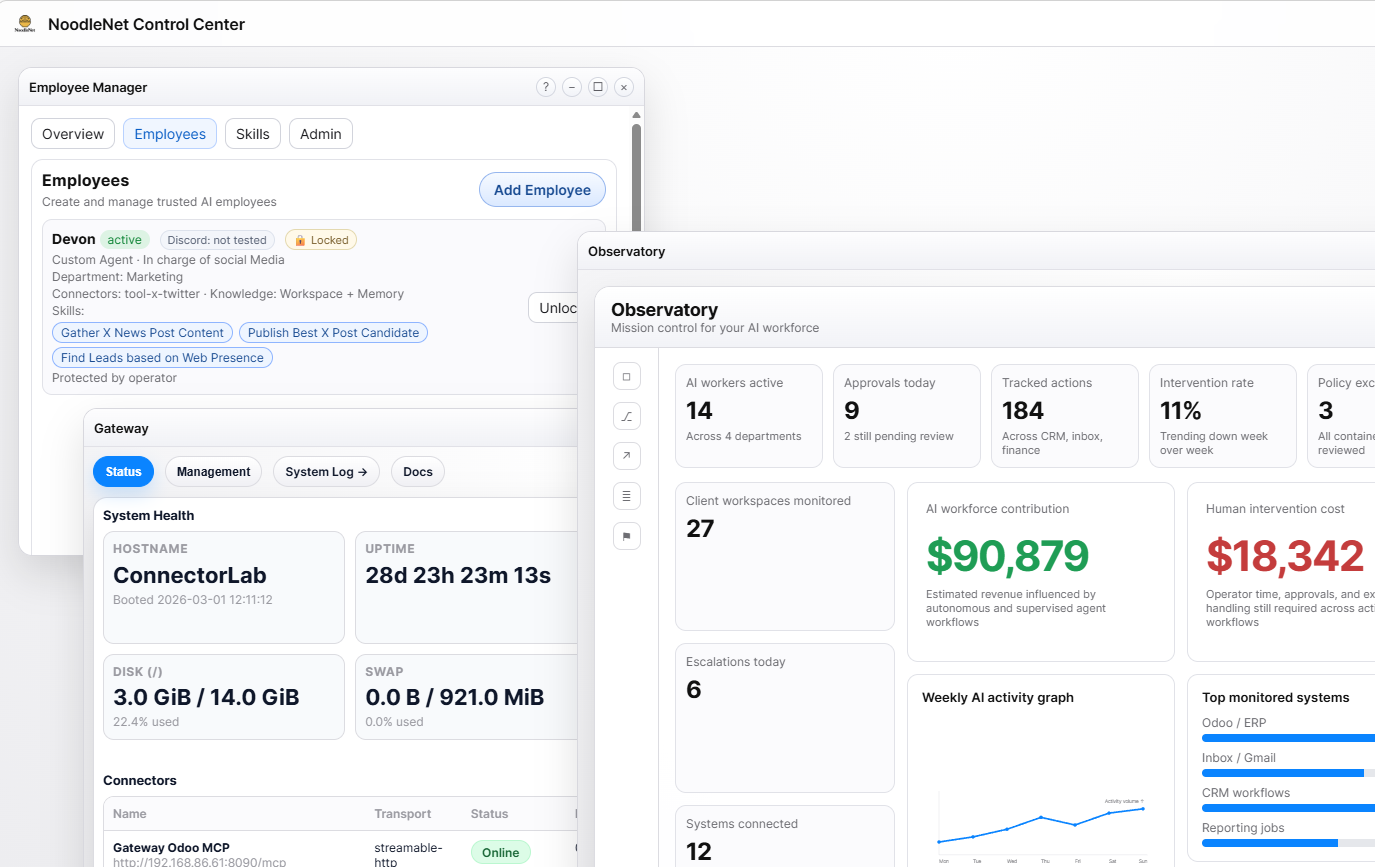Open System Log from Gateway
Viewport: 1375px width, 867px height.
326,472
